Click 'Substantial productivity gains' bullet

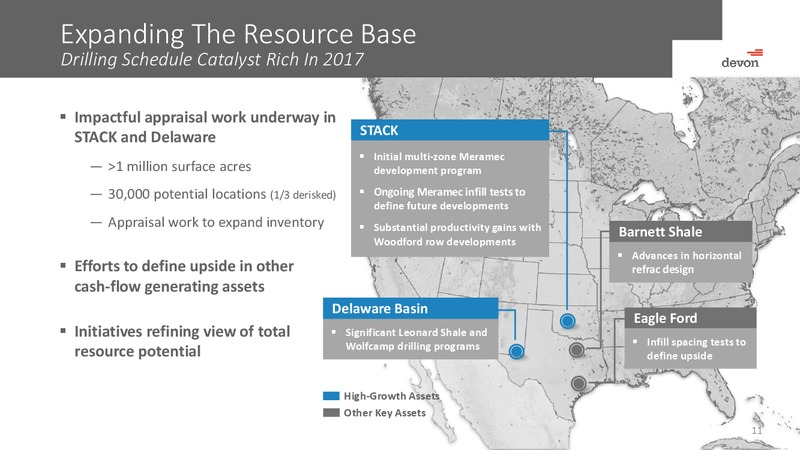tap(457, 235)
